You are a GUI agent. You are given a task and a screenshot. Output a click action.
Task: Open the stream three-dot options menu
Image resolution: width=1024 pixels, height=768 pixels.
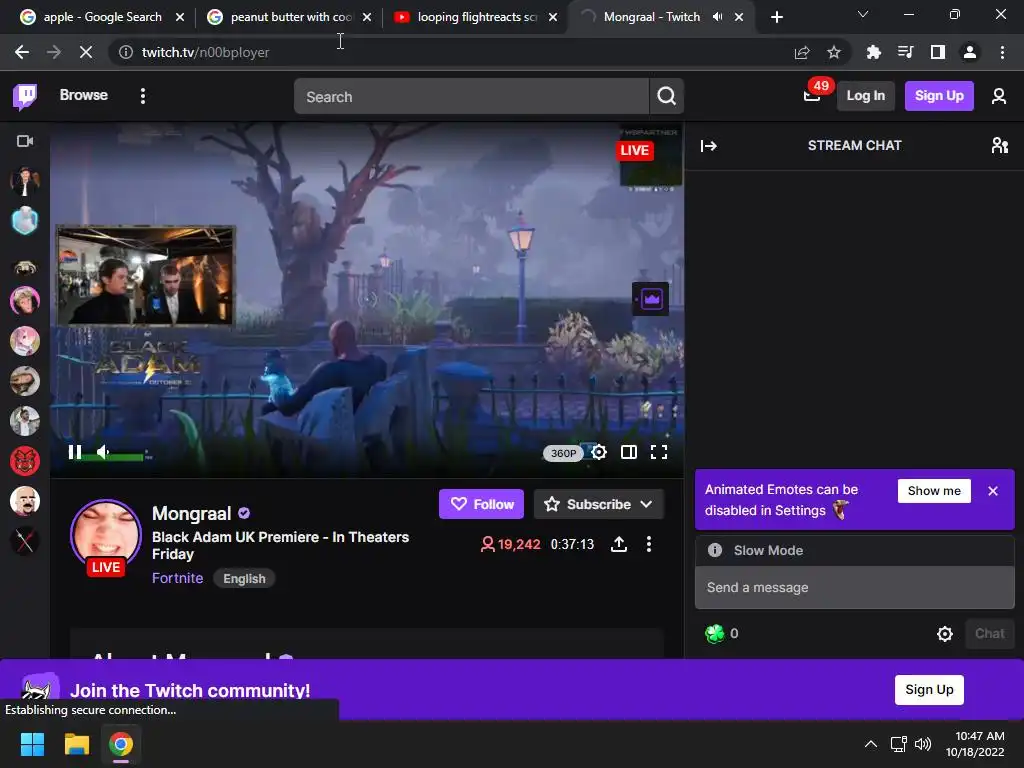(648, 544)
